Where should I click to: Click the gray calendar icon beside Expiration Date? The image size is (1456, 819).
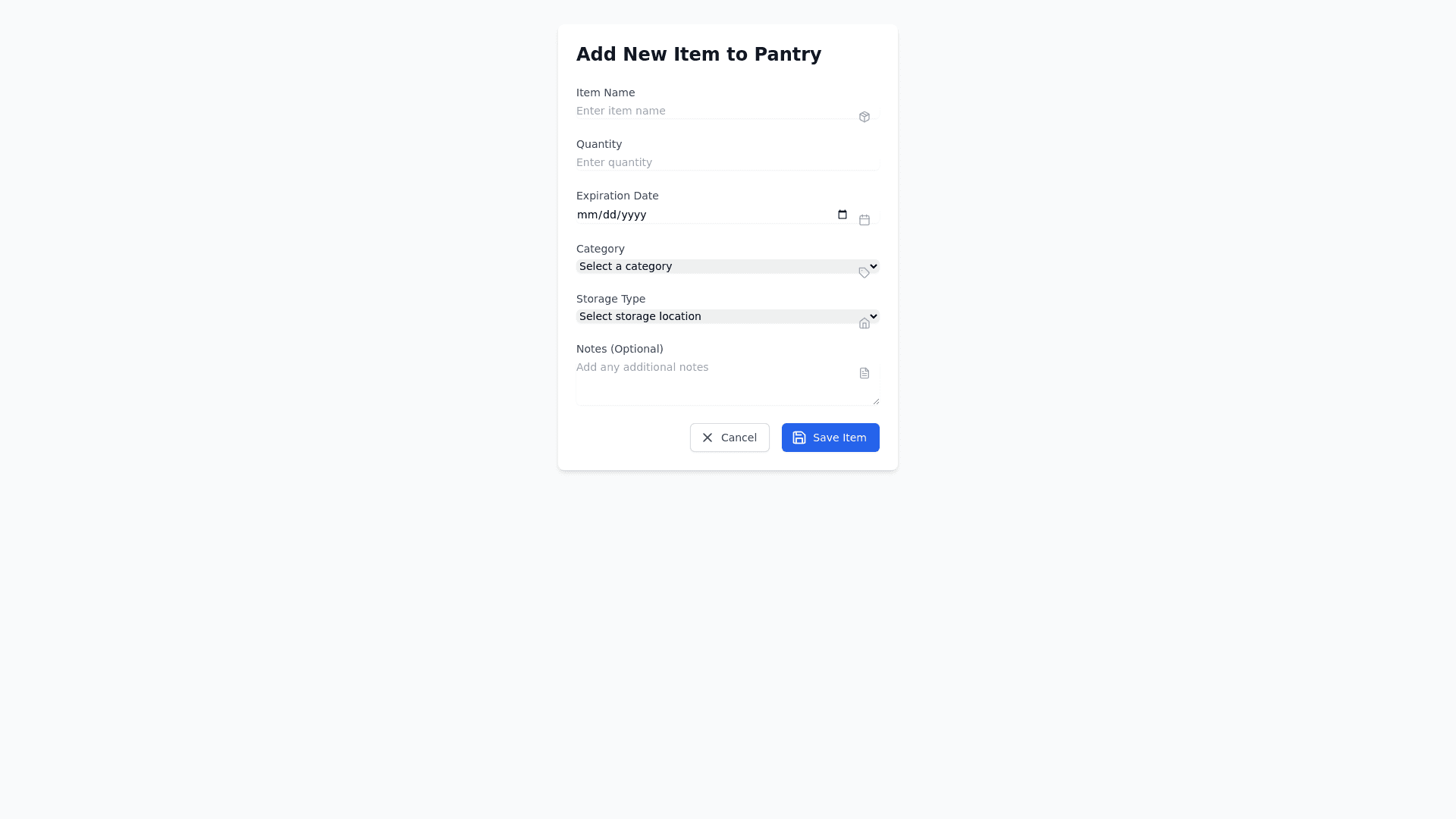pyautogui.click(x=864, y=220)
